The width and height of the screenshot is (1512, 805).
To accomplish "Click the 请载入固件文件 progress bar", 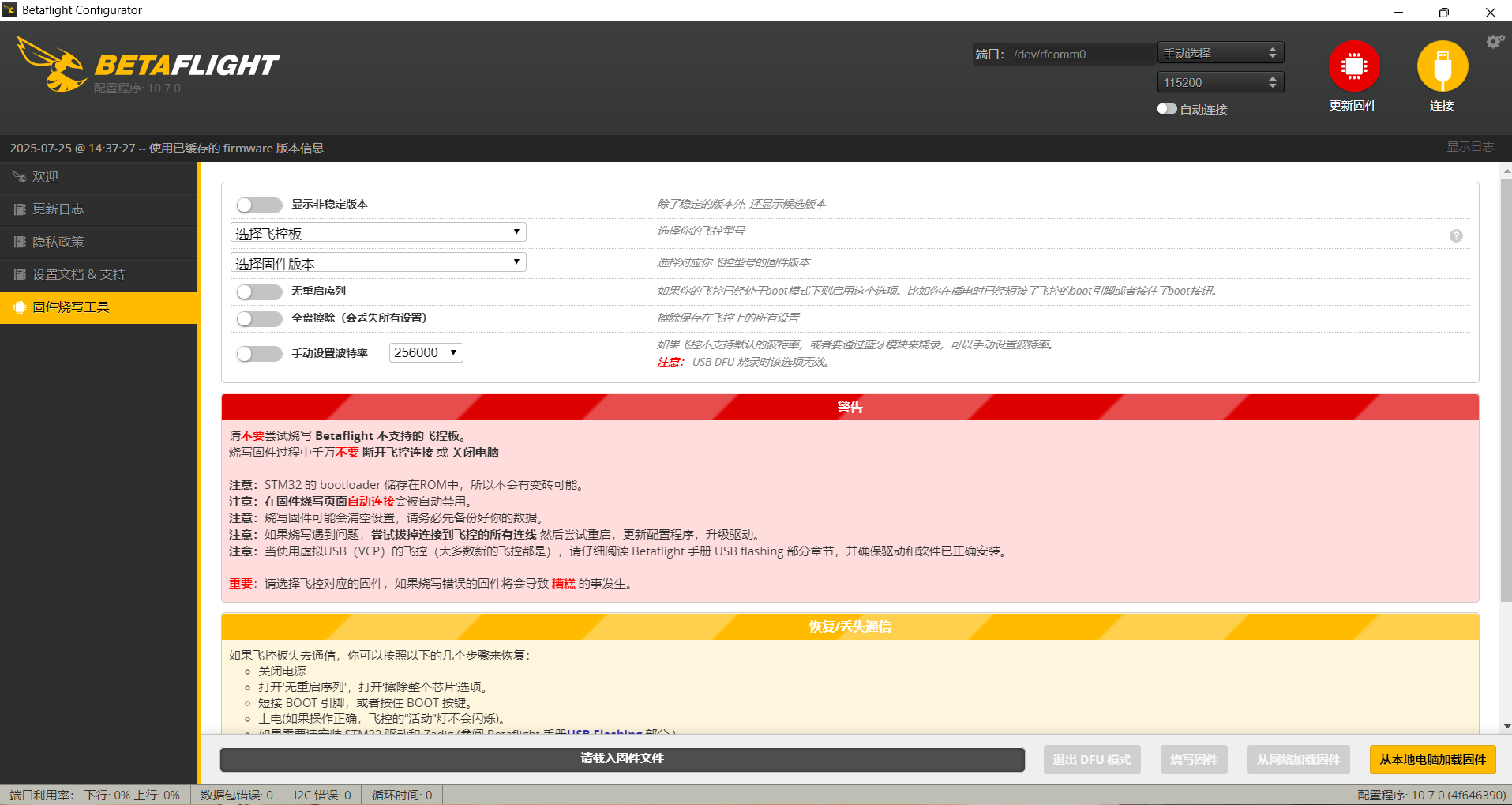I will click(x=622, y=759).
